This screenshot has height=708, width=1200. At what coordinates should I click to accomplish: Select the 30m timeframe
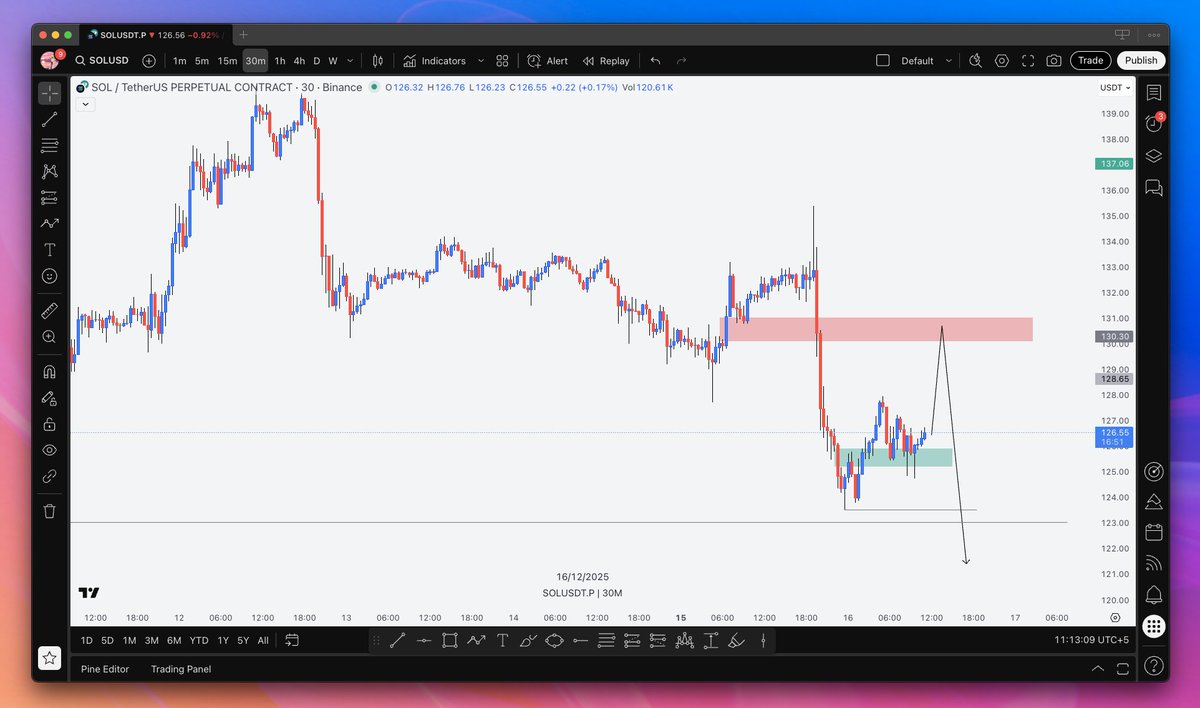[x=256, y=60]
